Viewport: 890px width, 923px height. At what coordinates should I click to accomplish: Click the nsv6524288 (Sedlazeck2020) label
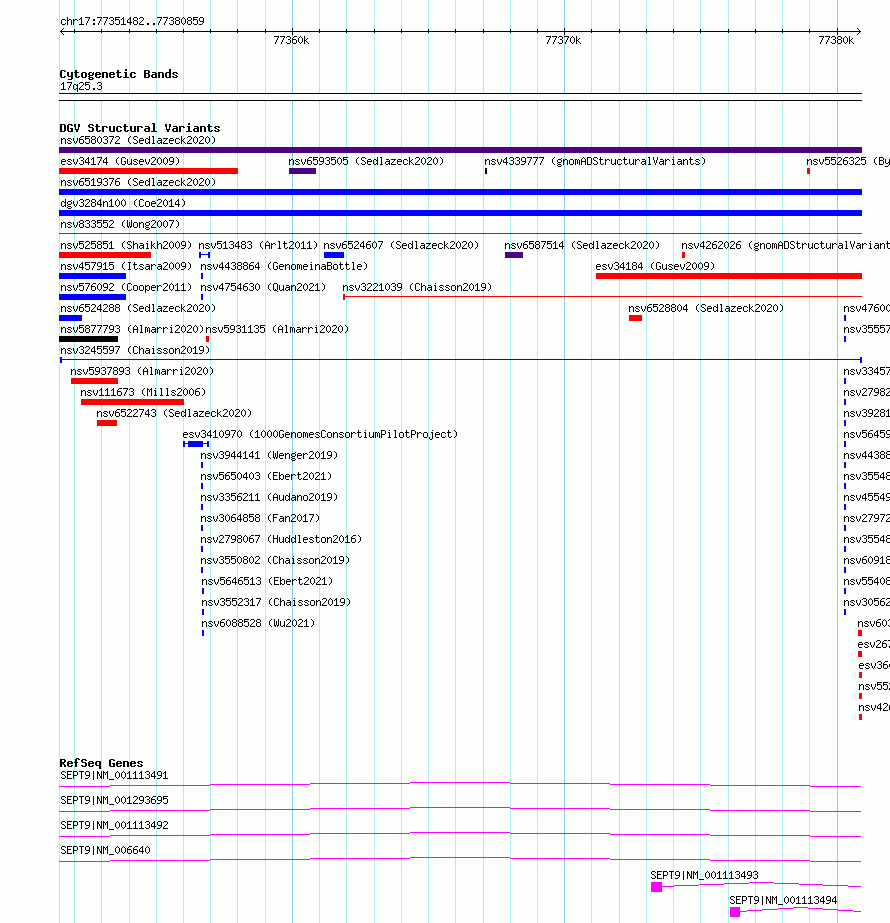[x=138, y=308]
